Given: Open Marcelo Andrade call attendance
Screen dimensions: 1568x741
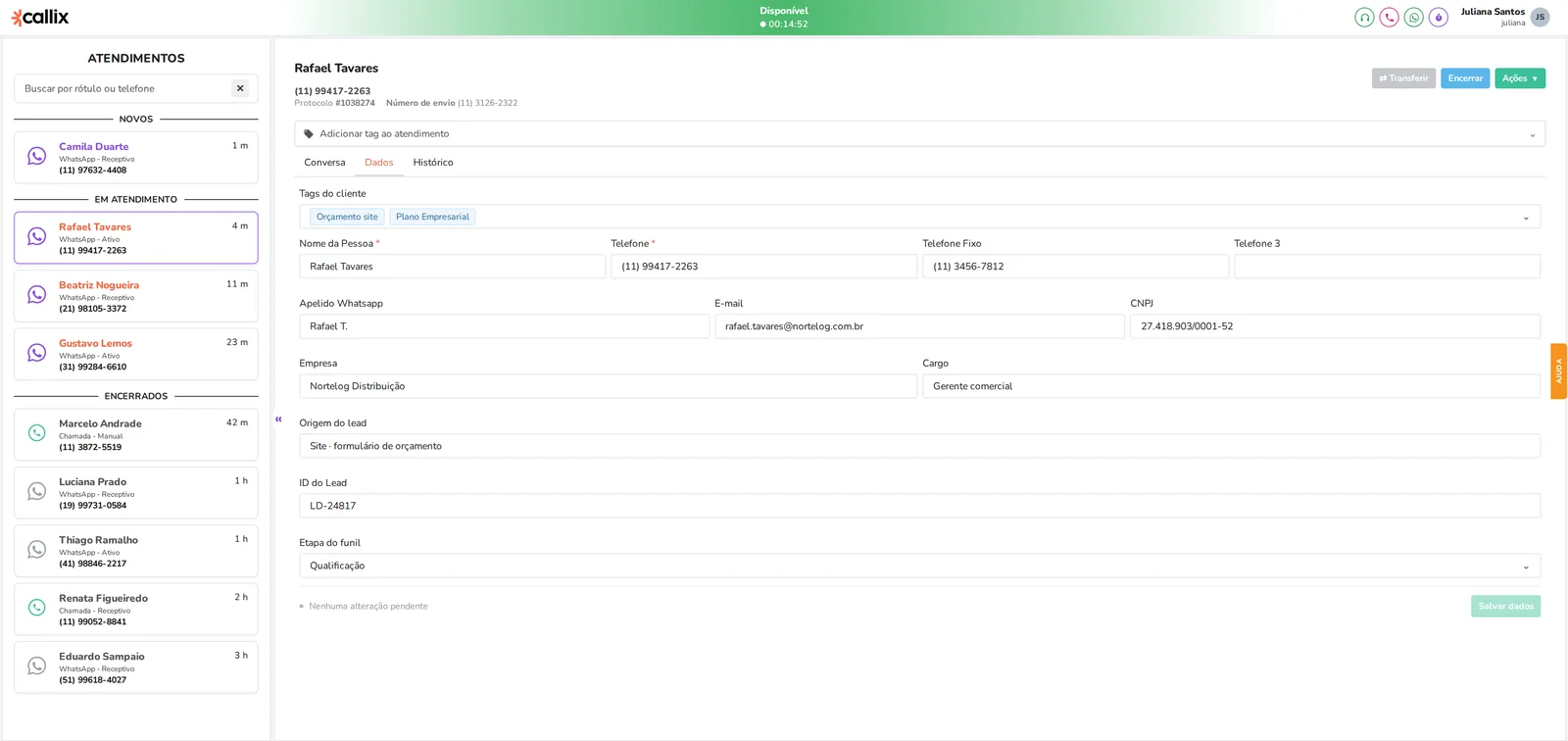Looking at the screenshot, I should (x=136, y=435).
